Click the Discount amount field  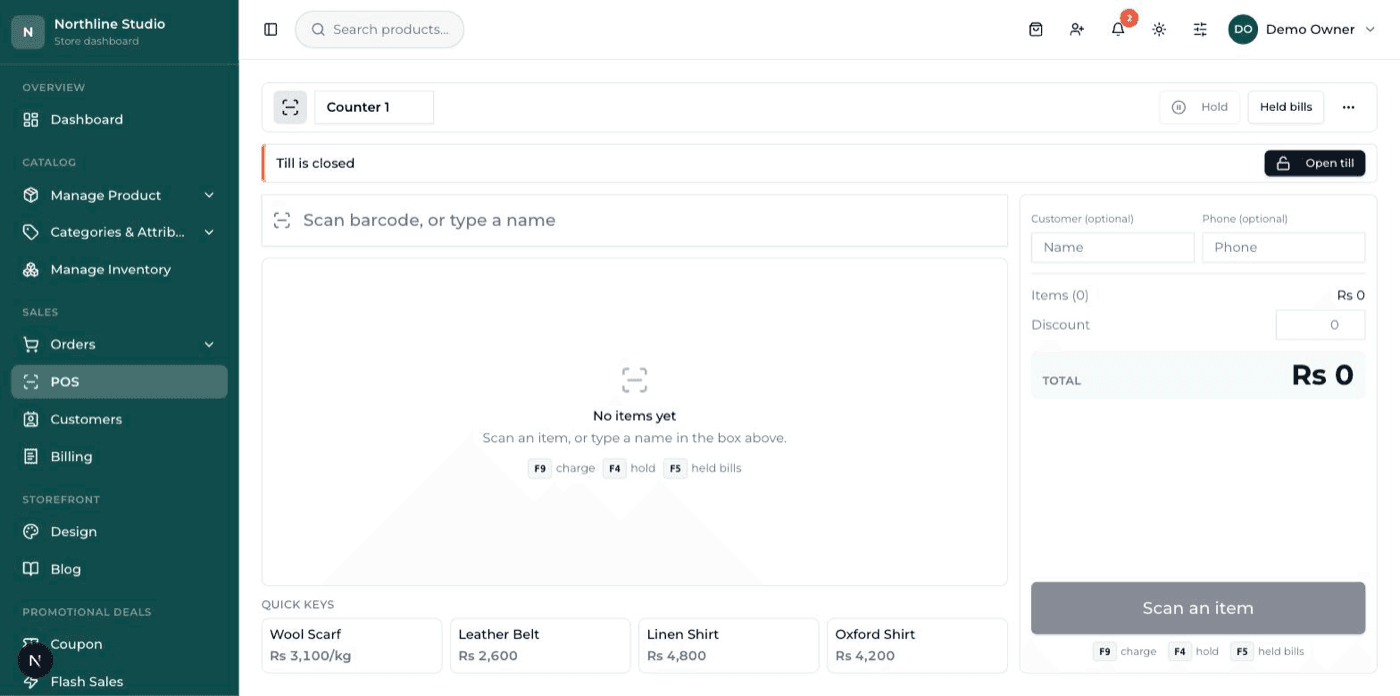(1320, 325)
